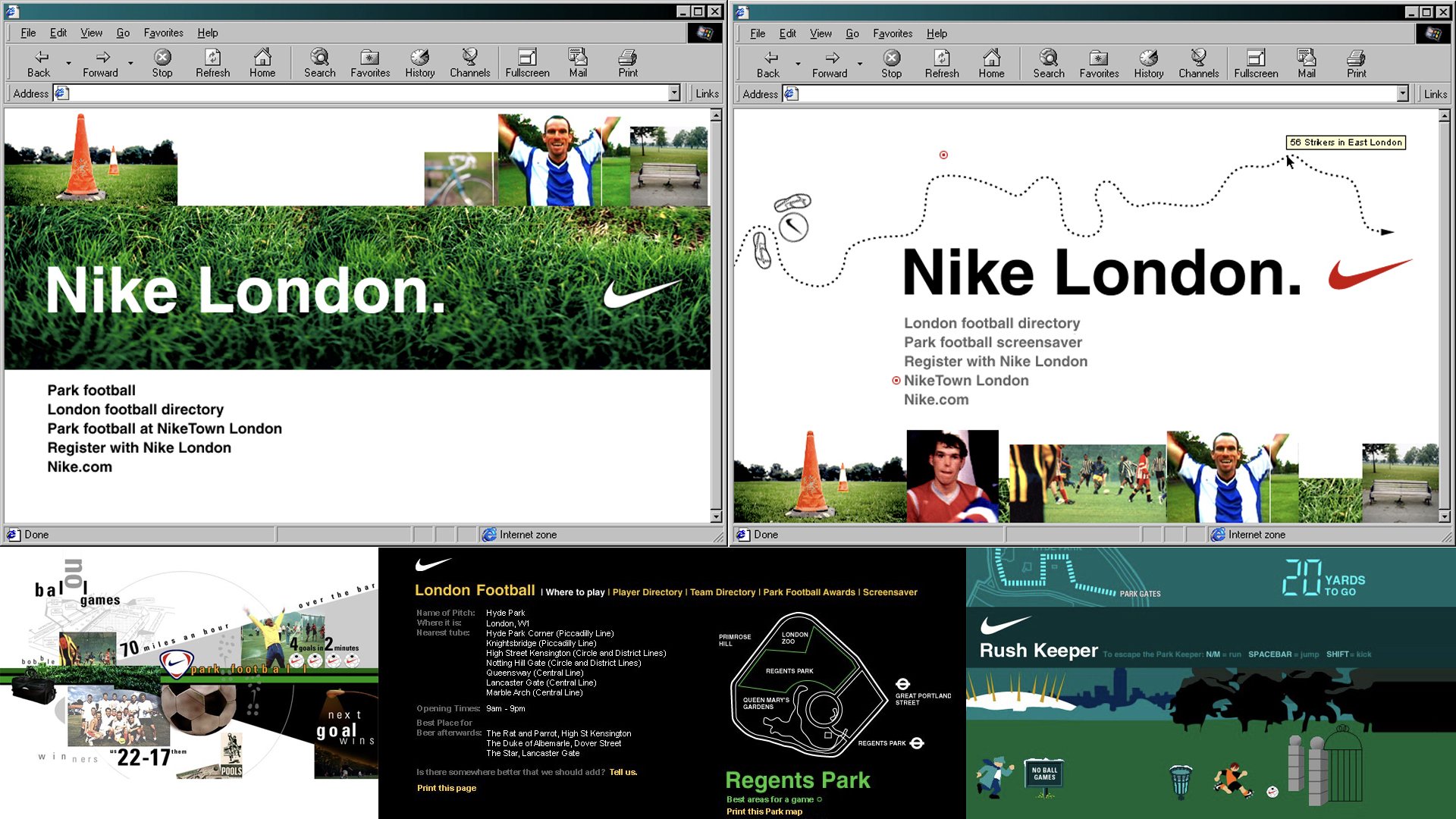Click Refresh icon in left browser window
The image size is (1456, 819).
click(213, 64)
